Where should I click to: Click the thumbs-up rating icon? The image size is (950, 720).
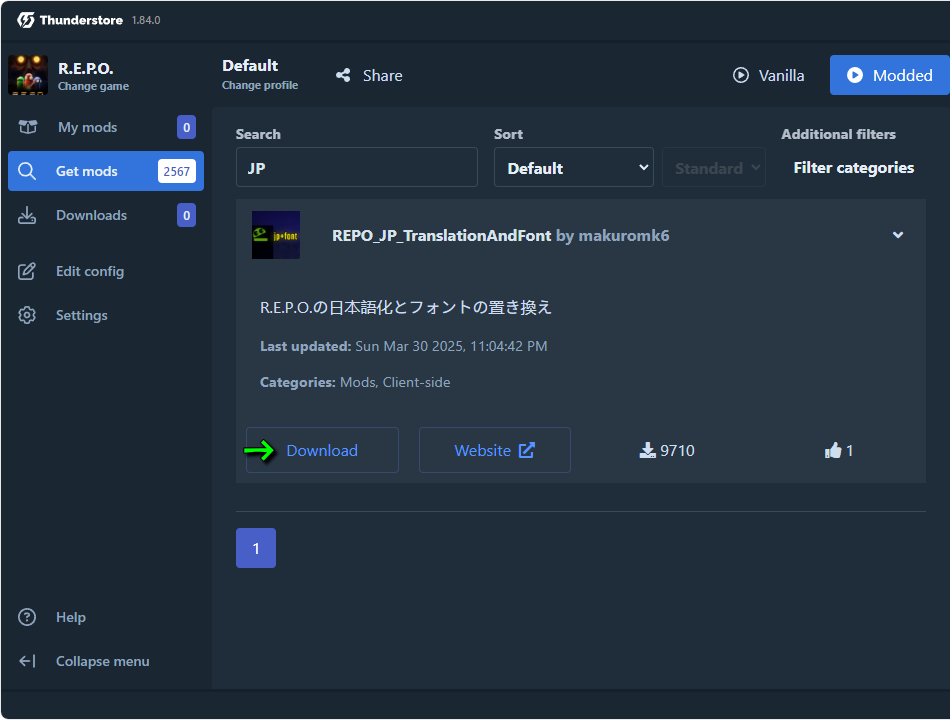point(833,450)
